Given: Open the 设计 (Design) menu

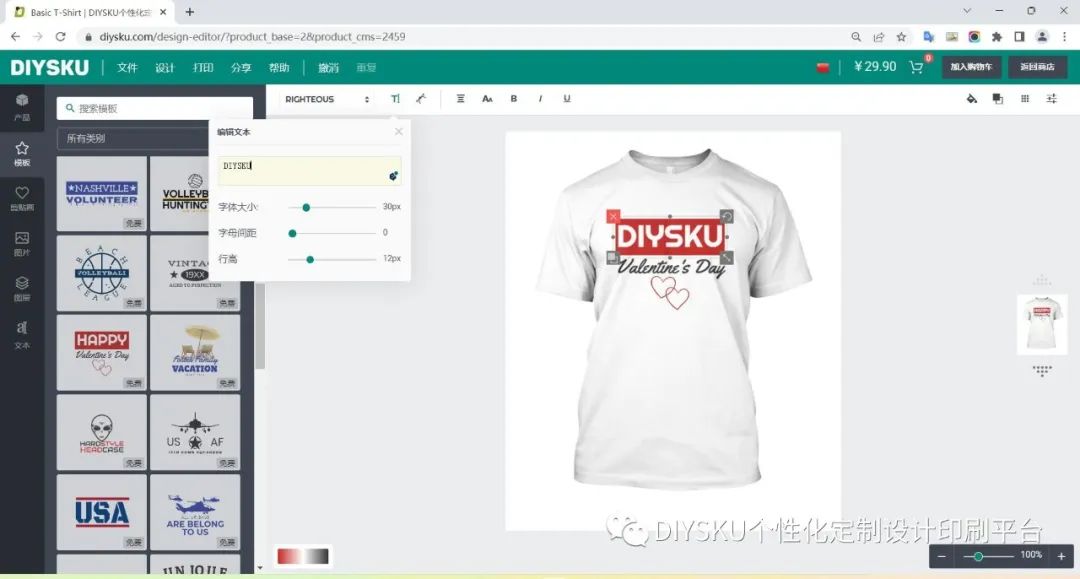Looking at the screenshot, I should click(165, 67).
